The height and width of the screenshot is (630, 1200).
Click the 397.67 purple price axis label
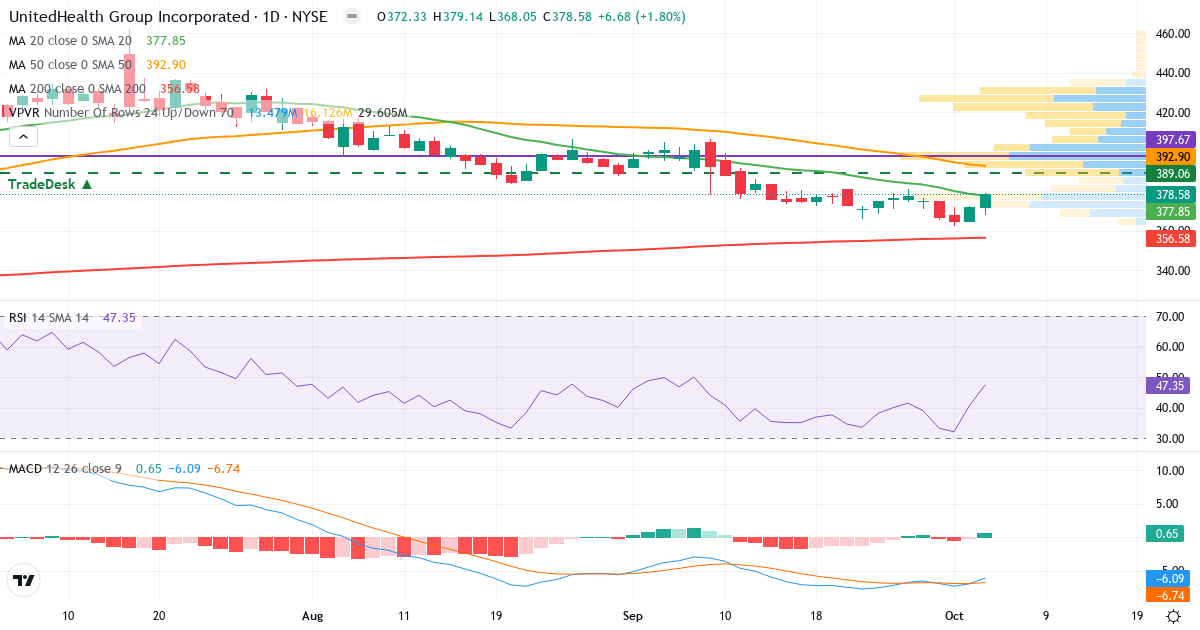click(x=1172, y=139)
